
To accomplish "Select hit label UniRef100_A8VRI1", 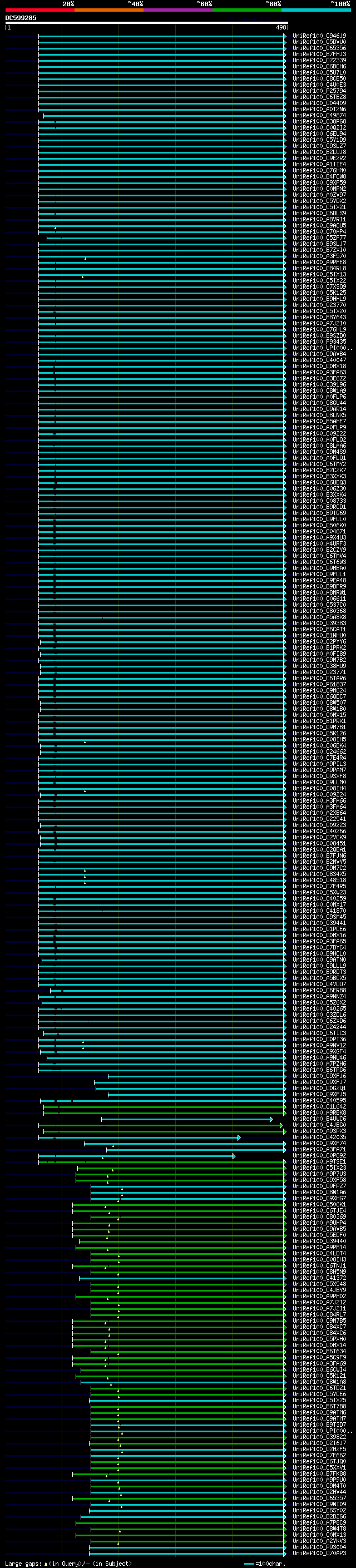I will click(x=319, y=219).
